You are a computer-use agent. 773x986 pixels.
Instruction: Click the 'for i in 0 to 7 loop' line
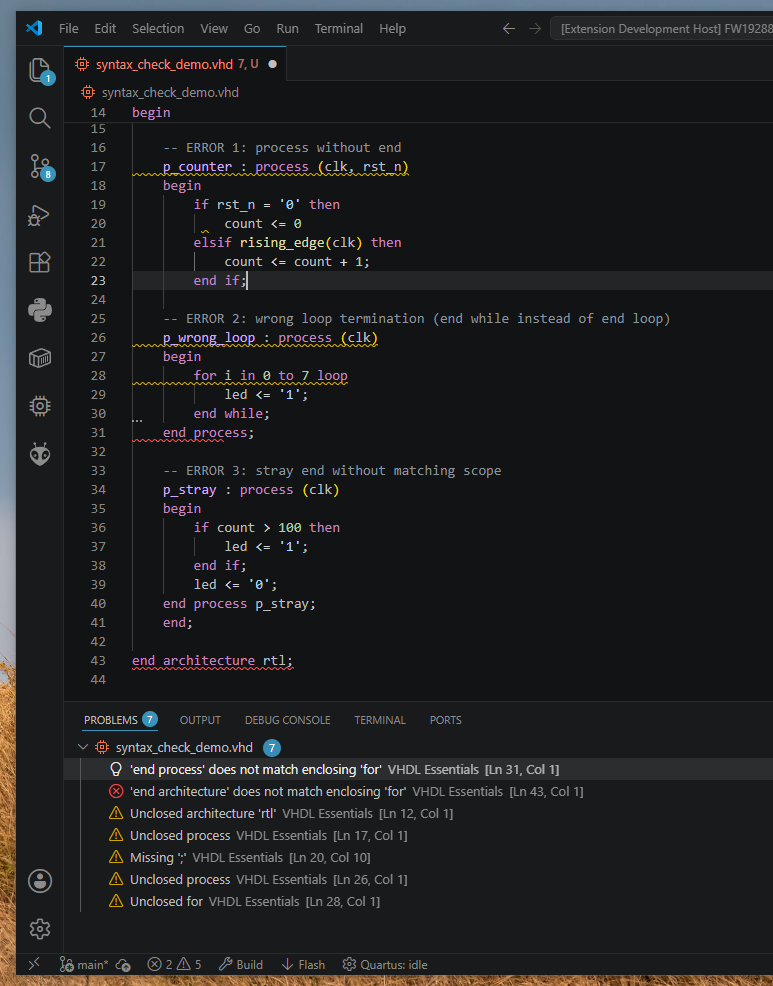[x=270, y=375]
